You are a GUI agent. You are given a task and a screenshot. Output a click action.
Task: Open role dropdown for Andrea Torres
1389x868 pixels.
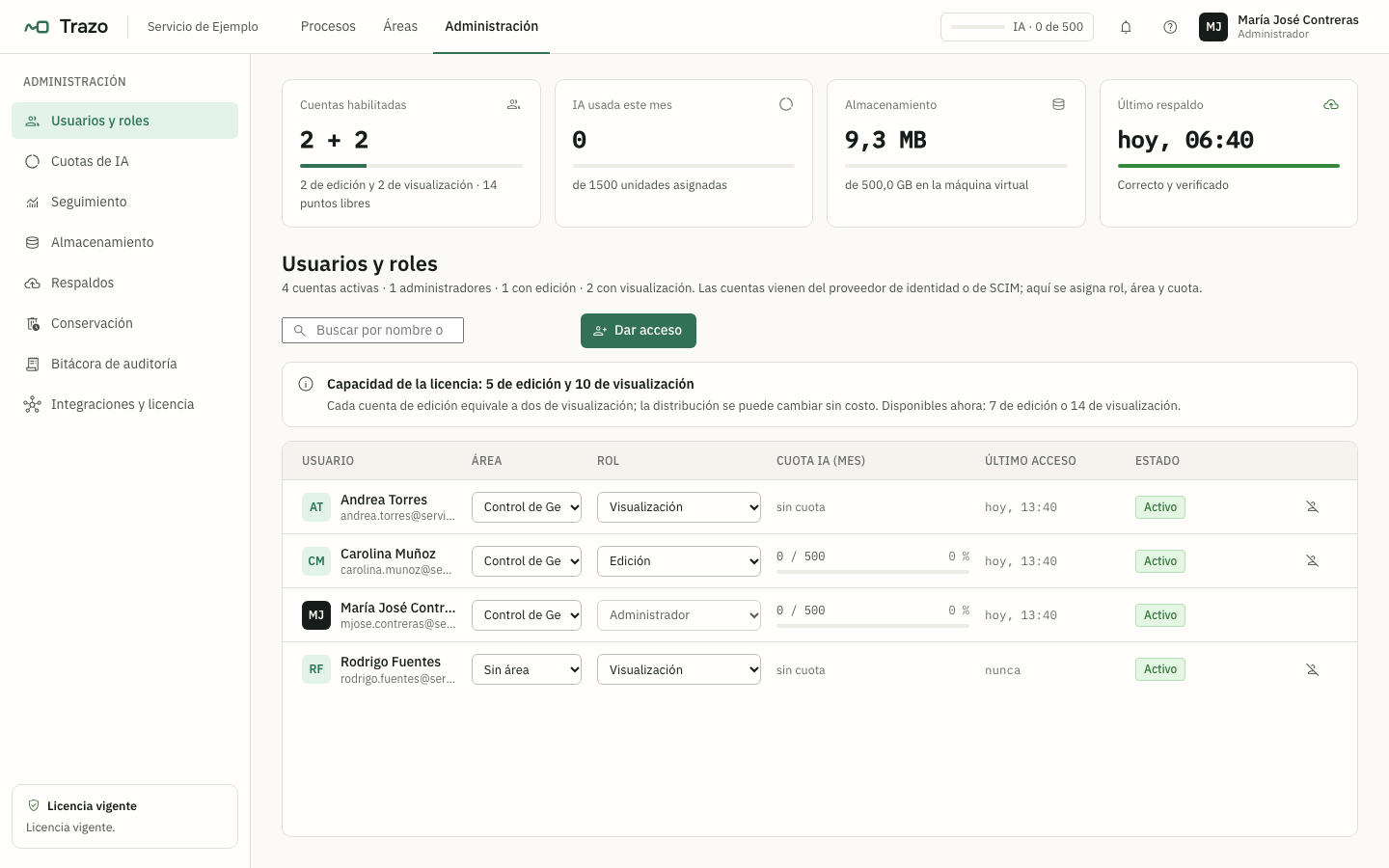679,507
